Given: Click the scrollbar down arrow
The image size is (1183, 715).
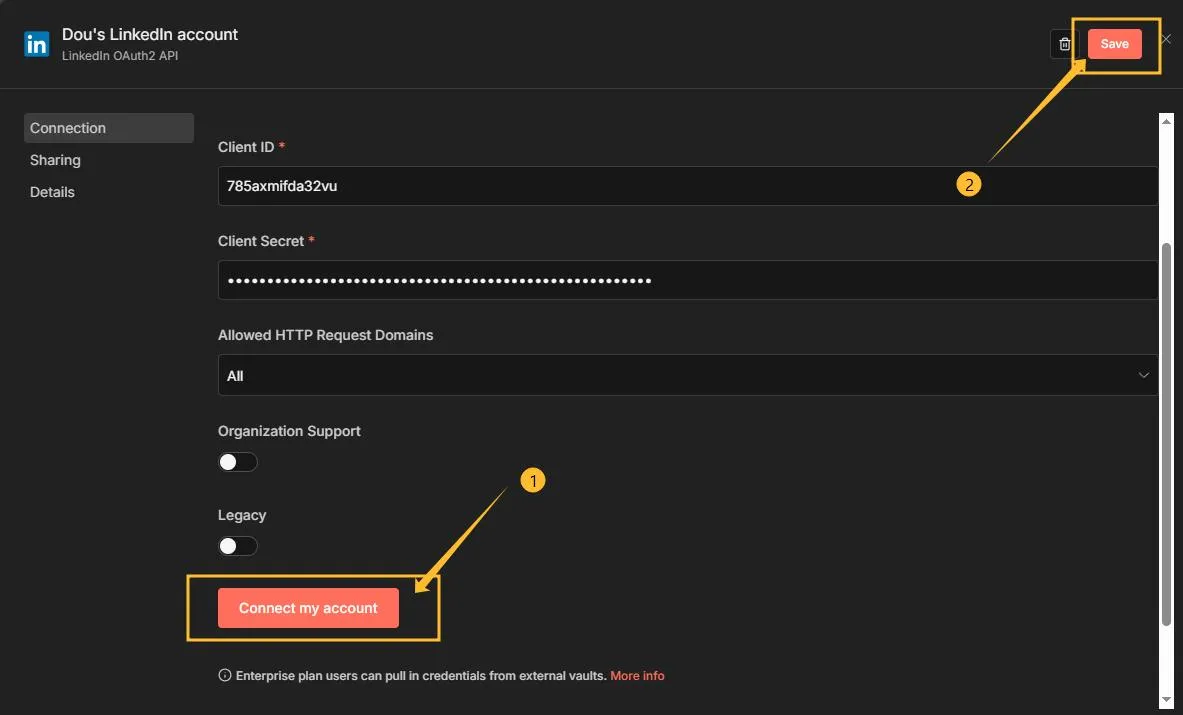Looking at the screenshot, I should tap(1166, 698).
